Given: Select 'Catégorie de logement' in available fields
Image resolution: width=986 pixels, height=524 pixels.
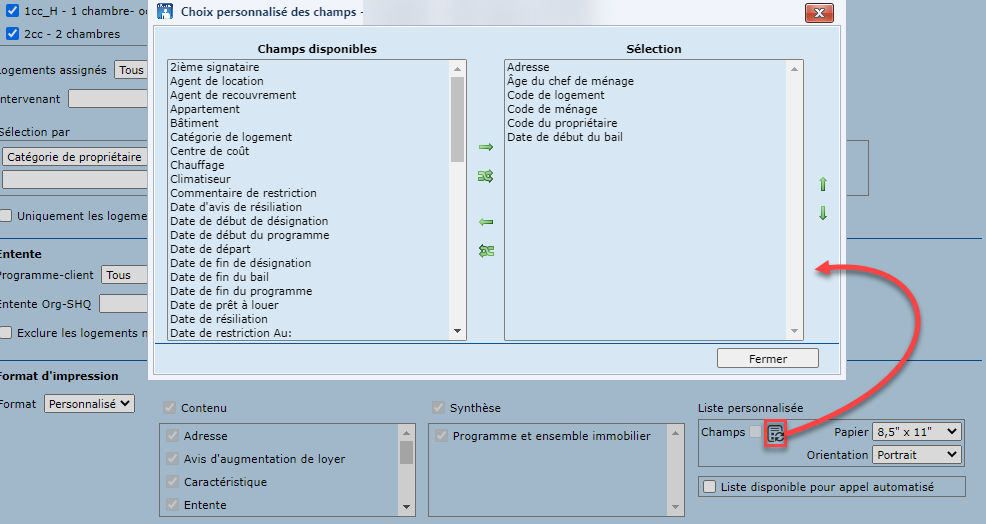Looking at the screenshot, I should pos(231,137).
